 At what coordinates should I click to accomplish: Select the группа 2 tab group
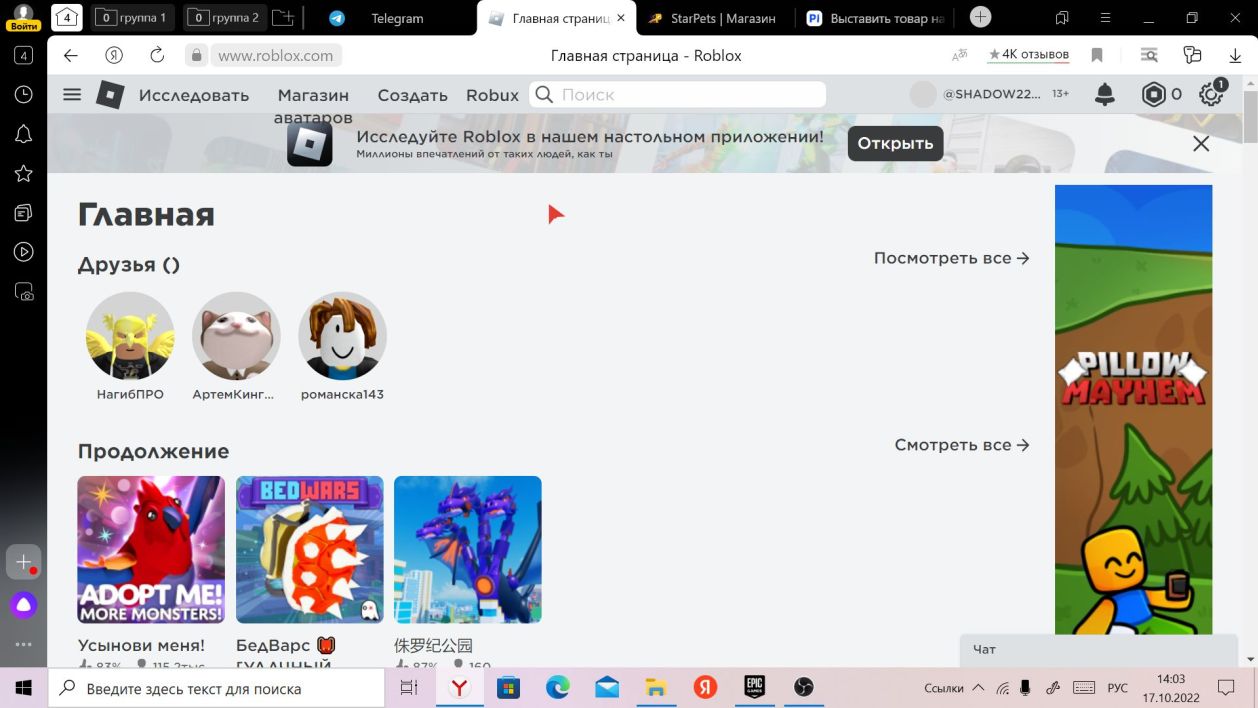click(225, 18)
